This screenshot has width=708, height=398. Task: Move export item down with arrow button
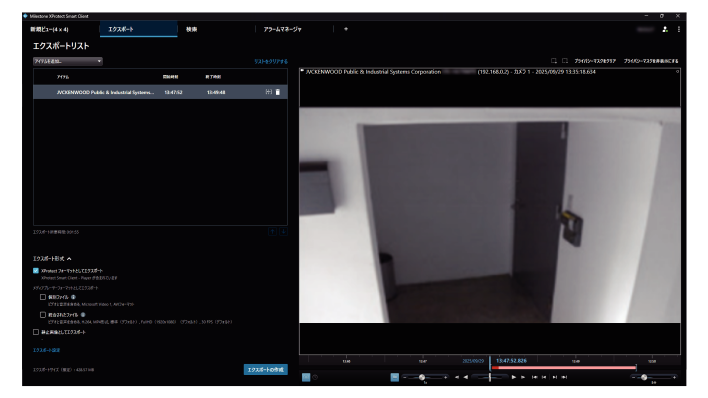point(284,232)
